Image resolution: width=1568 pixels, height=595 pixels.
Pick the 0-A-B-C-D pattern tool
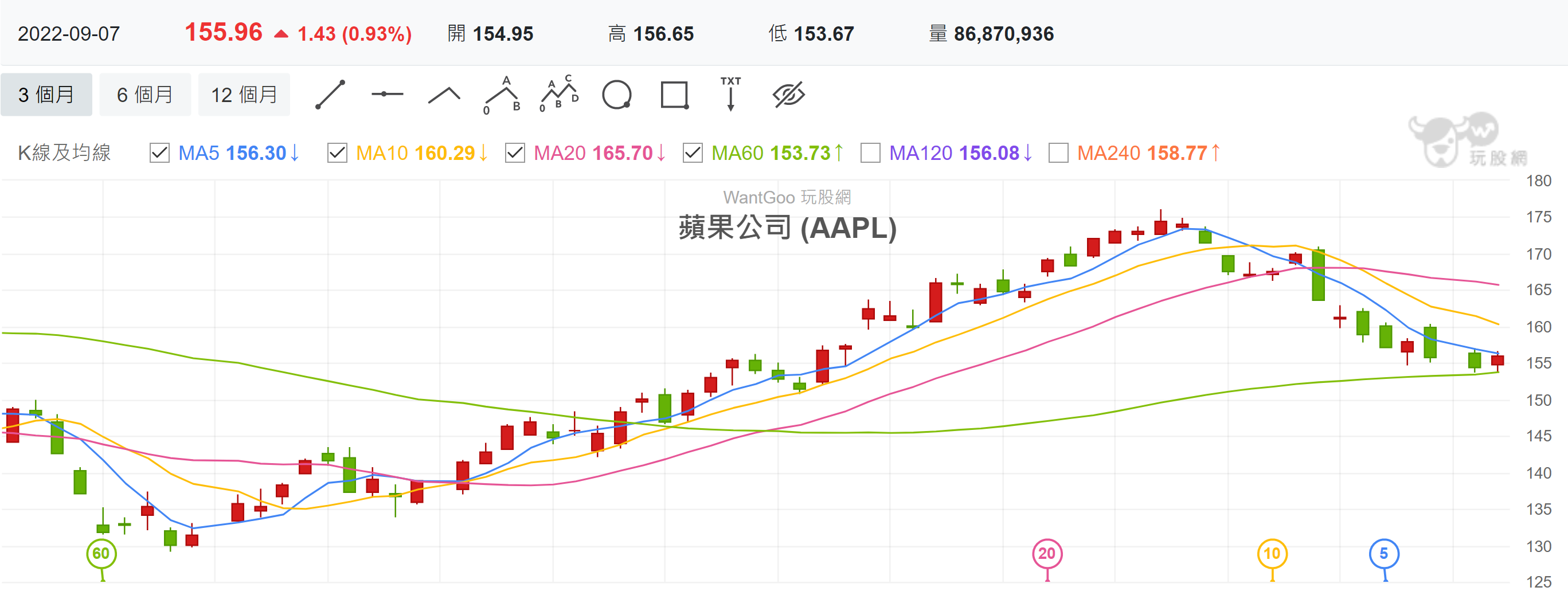pos(560,93)
